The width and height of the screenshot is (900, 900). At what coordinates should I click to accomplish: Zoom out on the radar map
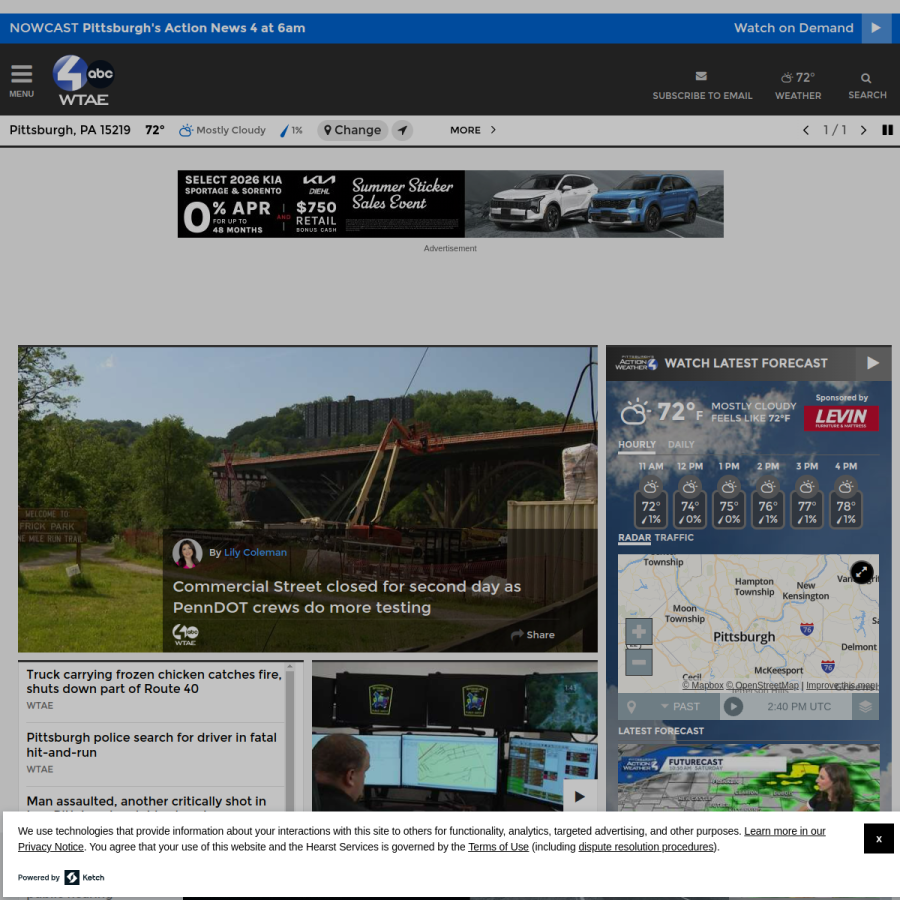tap(638, 662)
